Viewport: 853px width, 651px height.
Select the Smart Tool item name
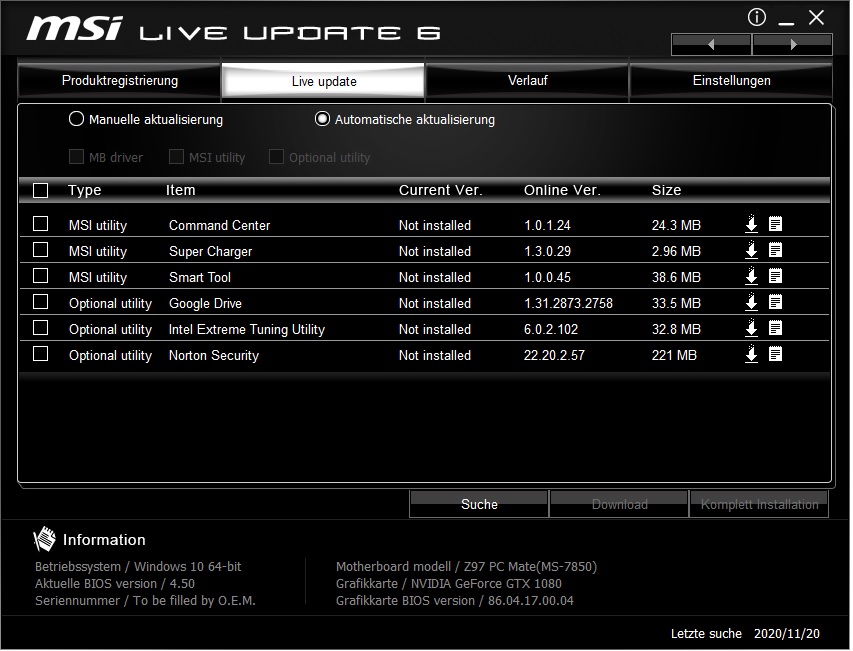pyautogui.click(x=200, y=277)
